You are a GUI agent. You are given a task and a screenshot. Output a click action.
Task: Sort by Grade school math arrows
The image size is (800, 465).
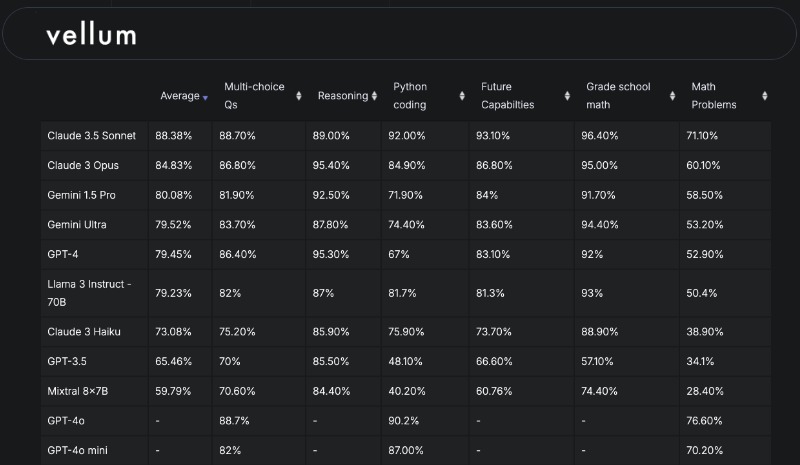tap(672, 96)
